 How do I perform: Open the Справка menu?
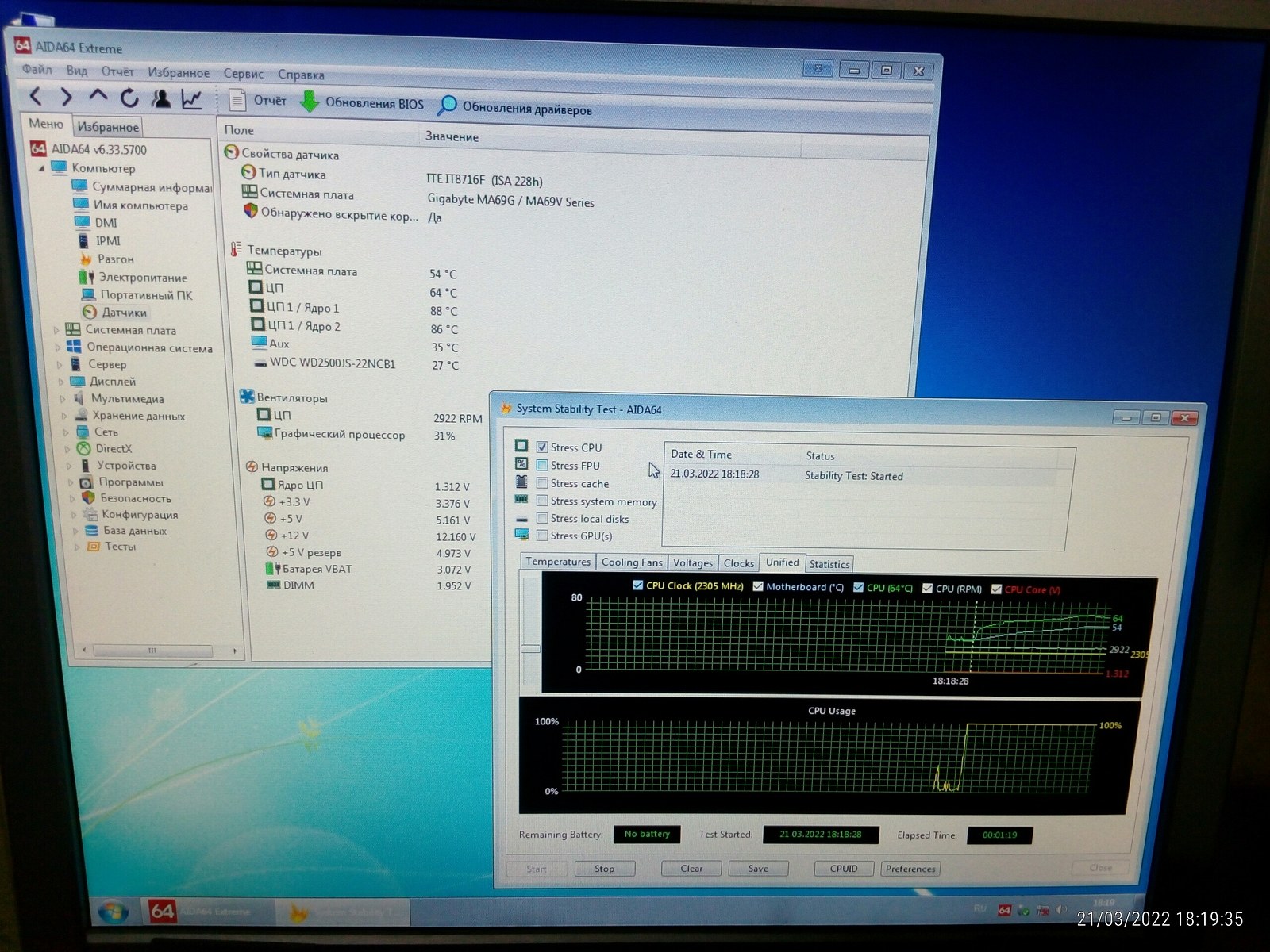(301, 75)
